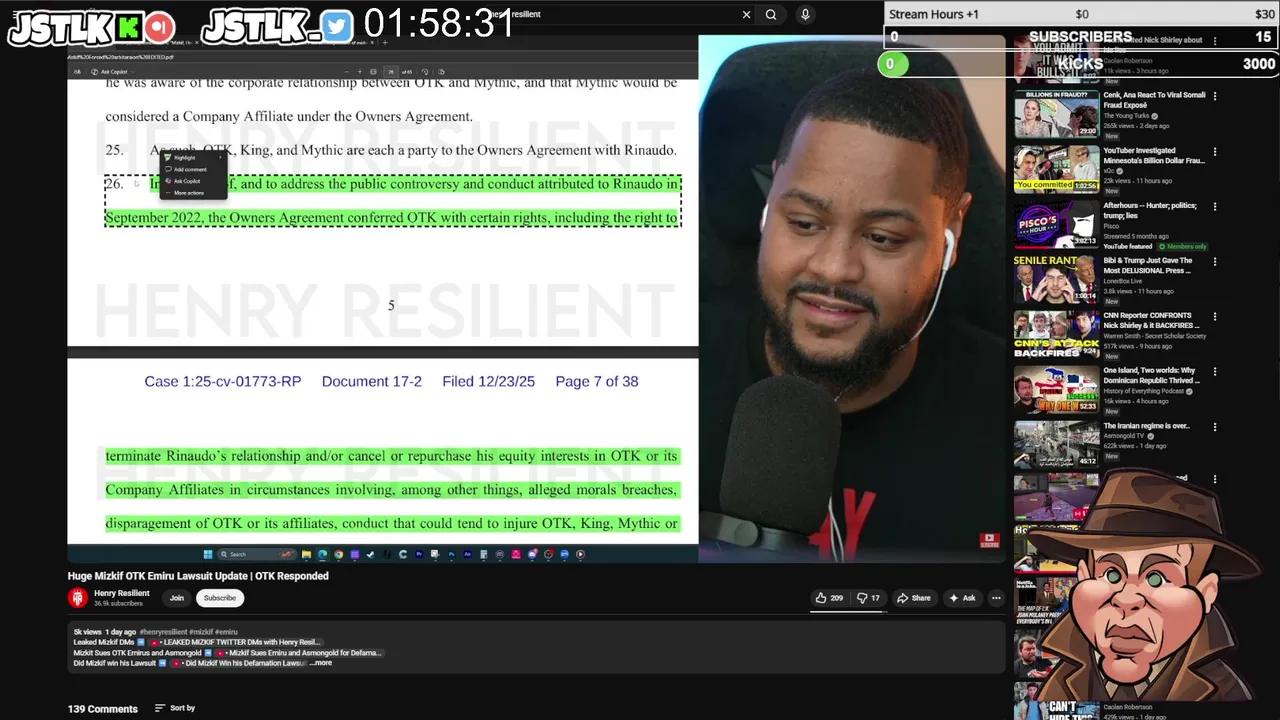Open xQc Minnesota fraud video thumbnail
1280x720 pixels.
(x=1056, y=169)
